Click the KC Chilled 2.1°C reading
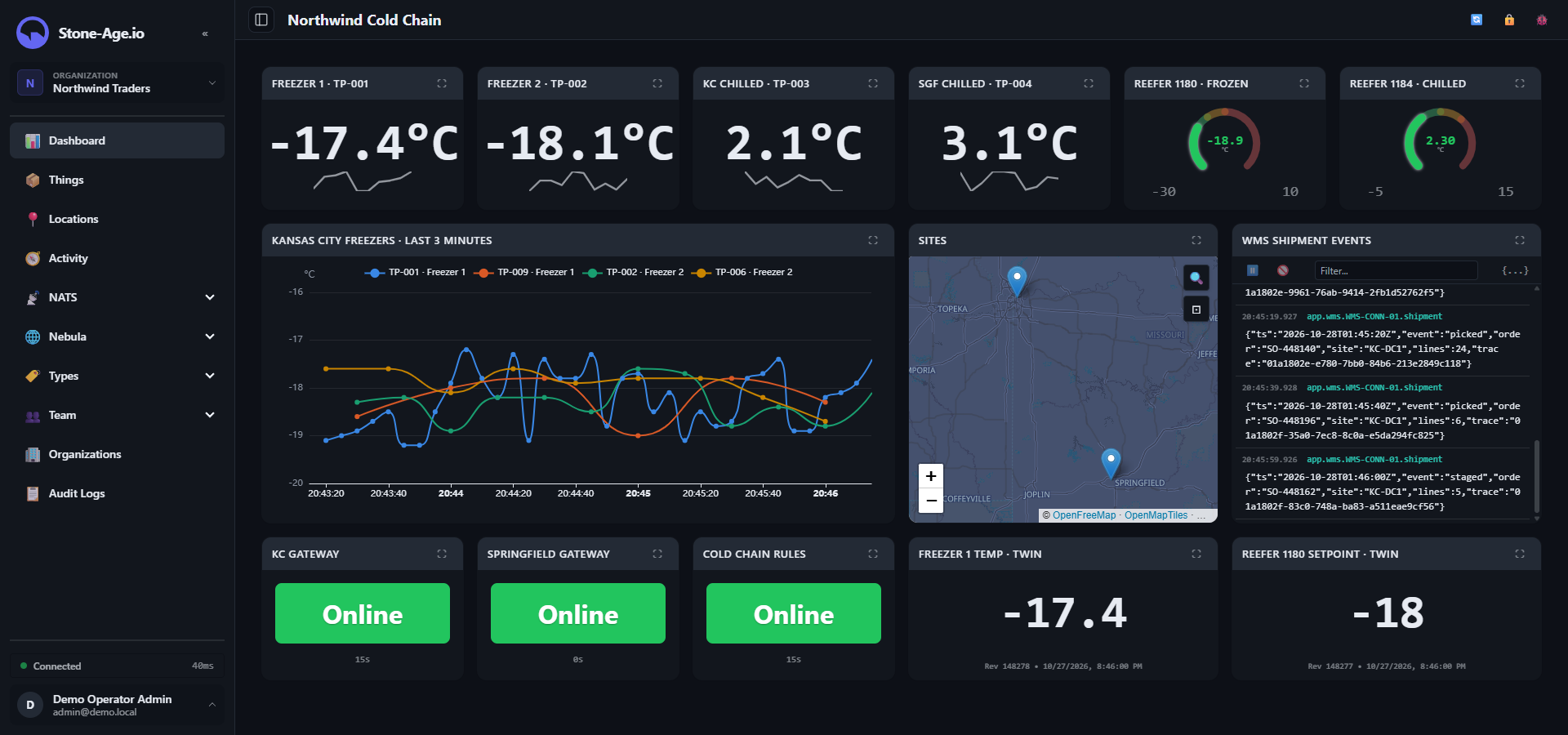 tap(794, 143)
